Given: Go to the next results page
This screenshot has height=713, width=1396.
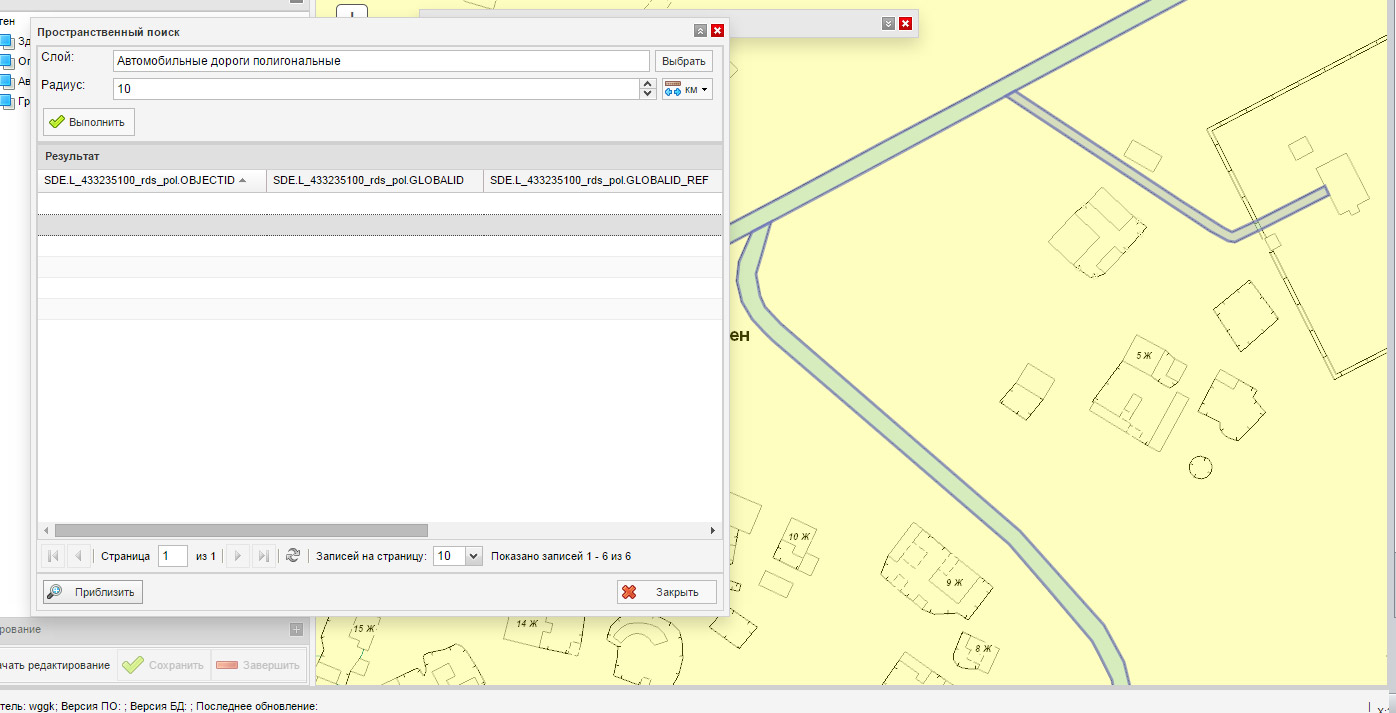Looking at the screenshot, I should coord(238,556).
